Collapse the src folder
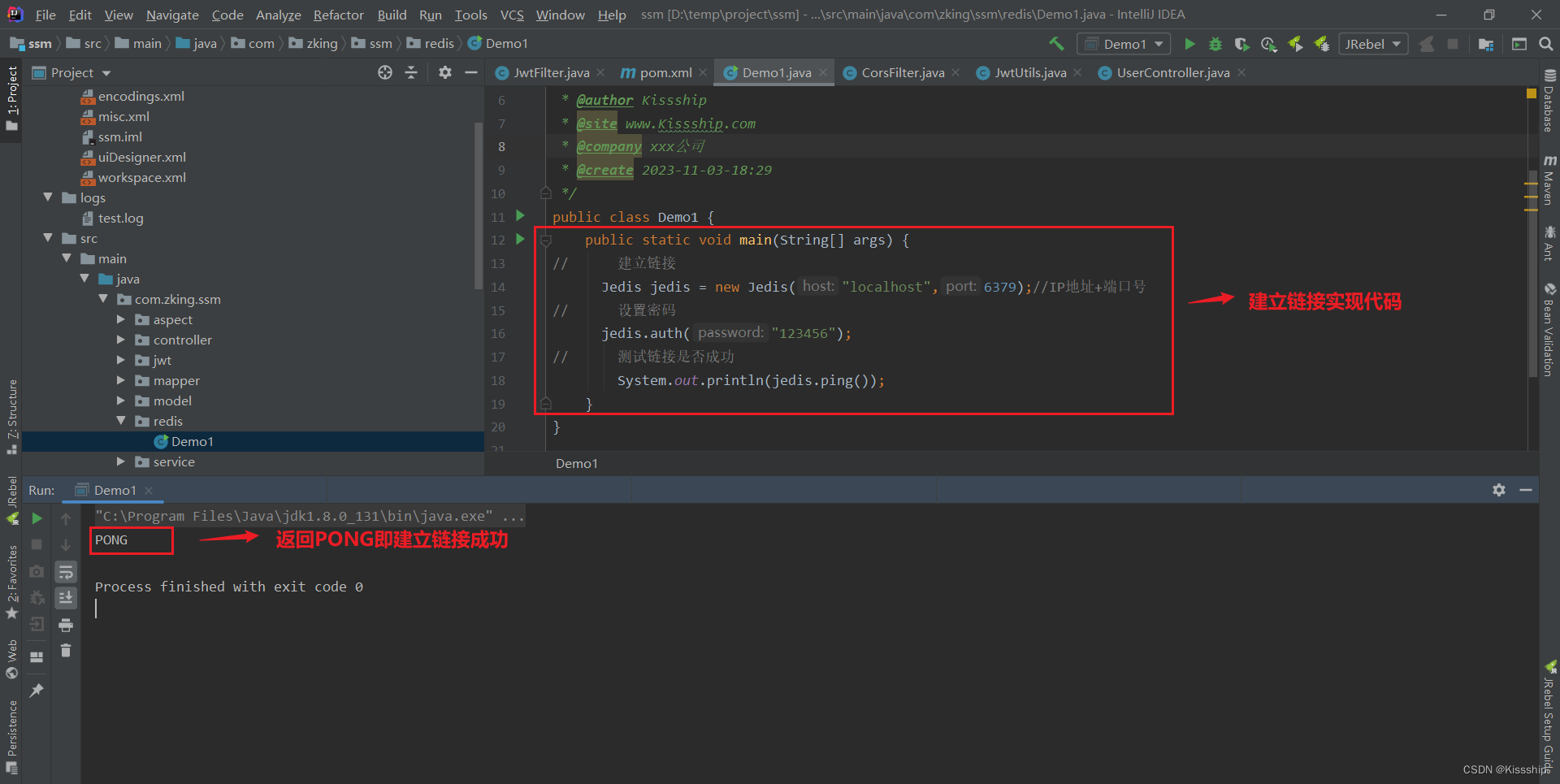The width and height of the screenshot is (1560, 784). 48,238
